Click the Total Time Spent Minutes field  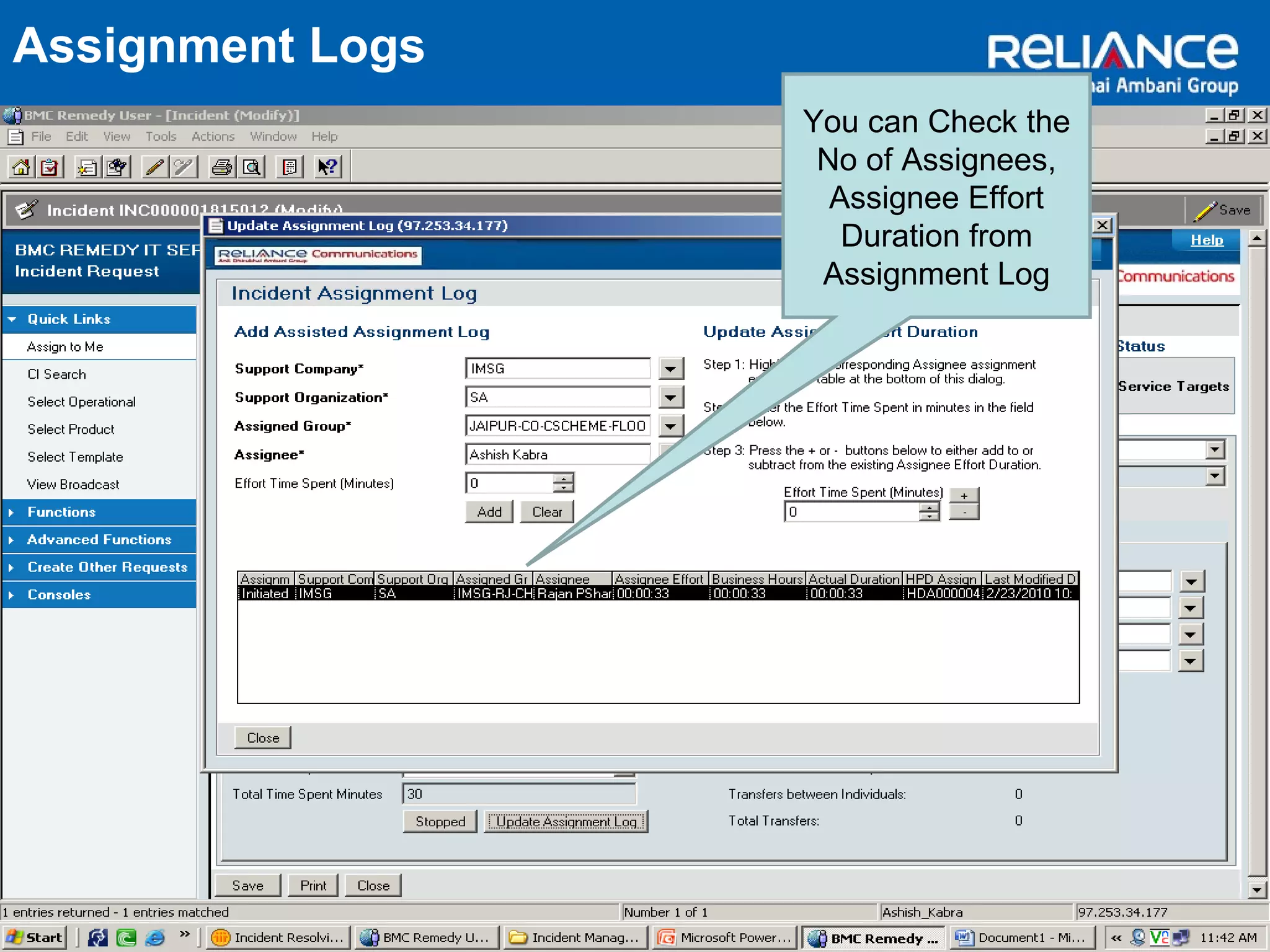520,794
